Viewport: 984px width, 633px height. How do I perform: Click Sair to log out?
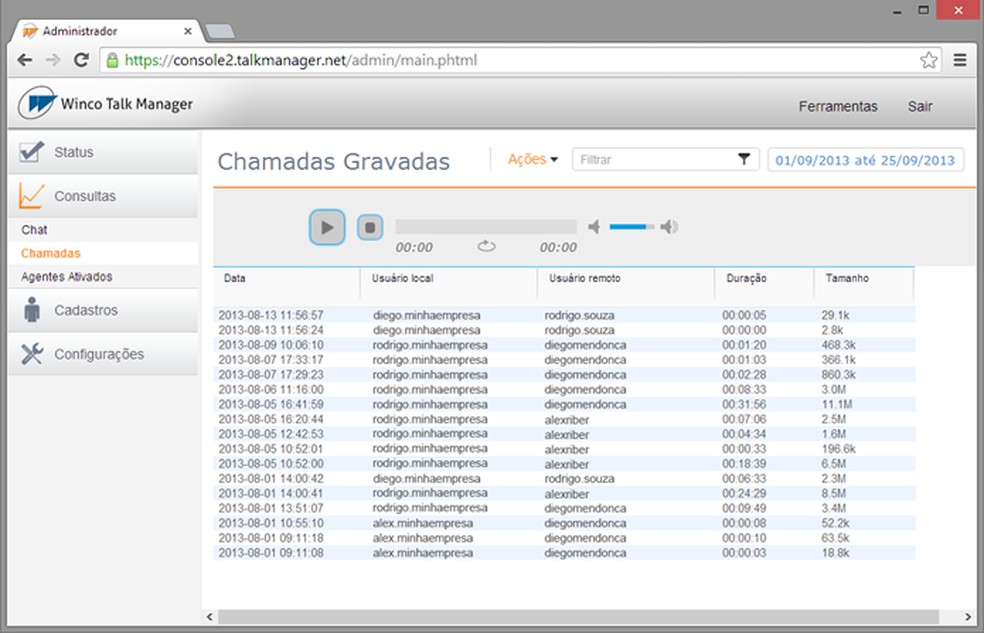[x=920, y=106]
